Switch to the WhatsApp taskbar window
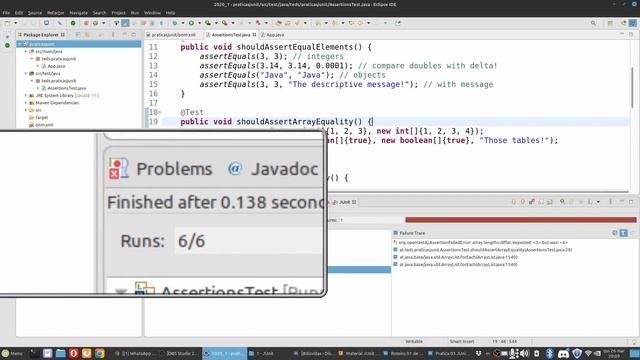The height and width of the screenshot is (360, 640). [x=136, y=353]
